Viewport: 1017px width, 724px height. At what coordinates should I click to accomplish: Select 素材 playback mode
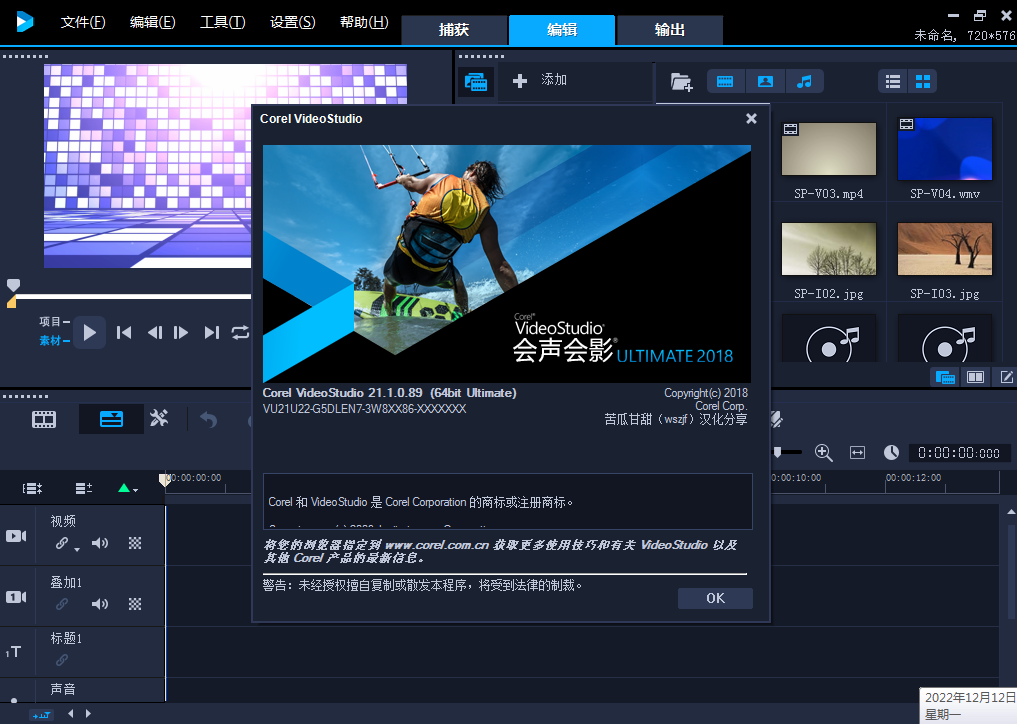coord(54,341)
